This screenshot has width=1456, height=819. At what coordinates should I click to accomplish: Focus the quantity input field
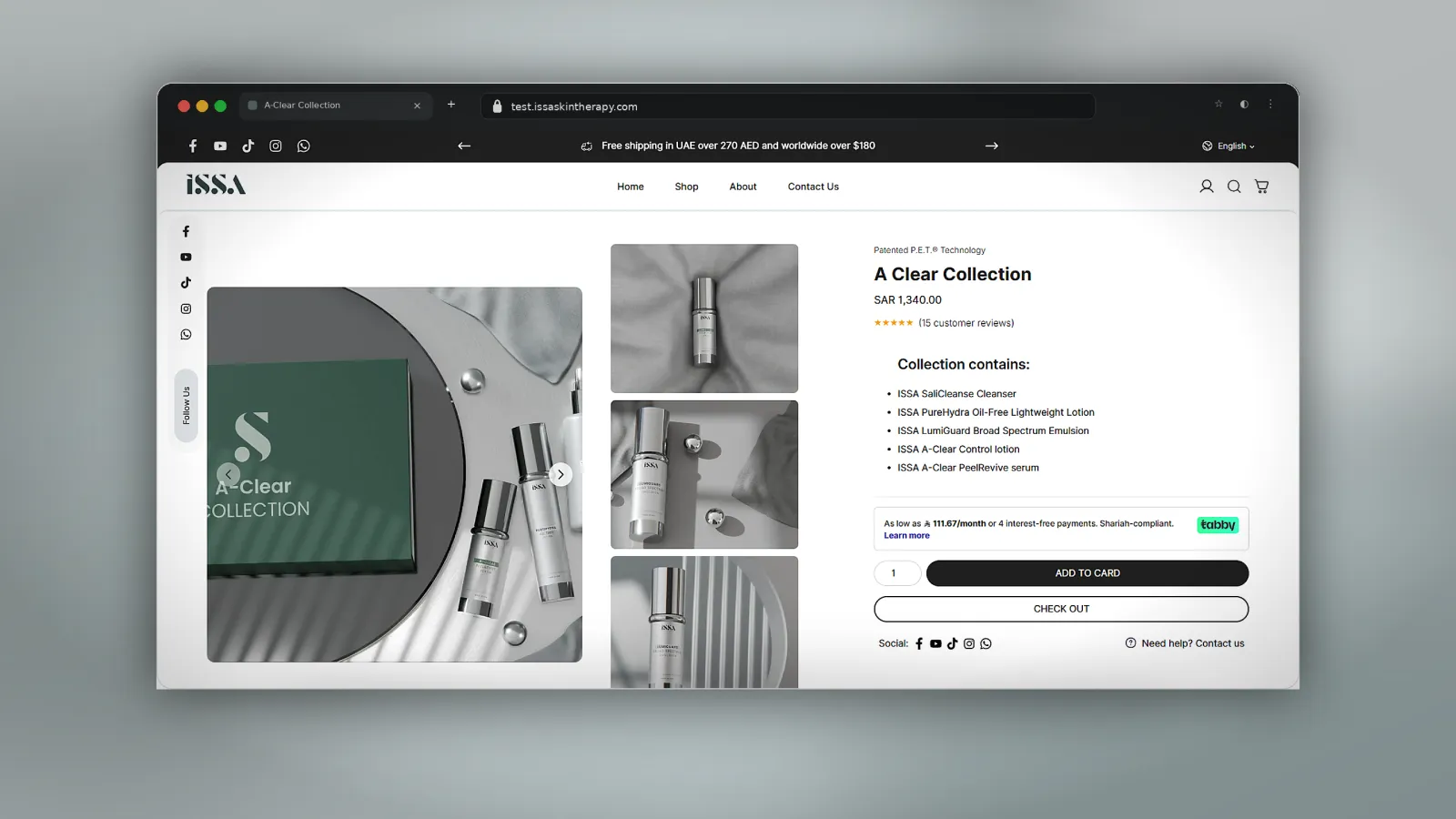point(897,573)
